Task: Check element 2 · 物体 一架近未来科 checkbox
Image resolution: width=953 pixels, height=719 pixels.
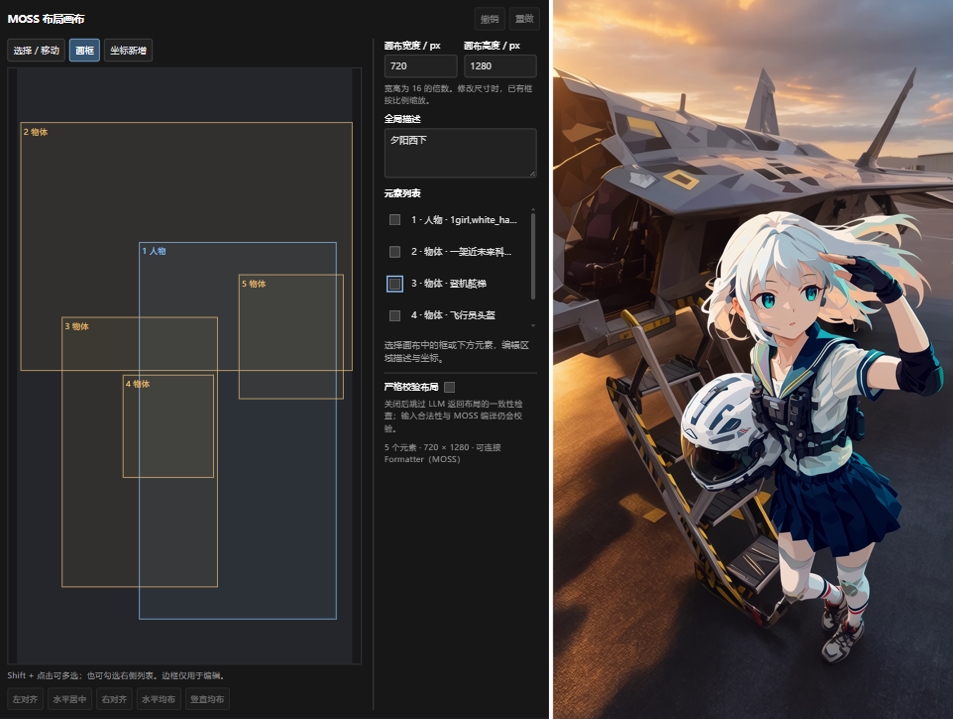Action: (394, 252)
